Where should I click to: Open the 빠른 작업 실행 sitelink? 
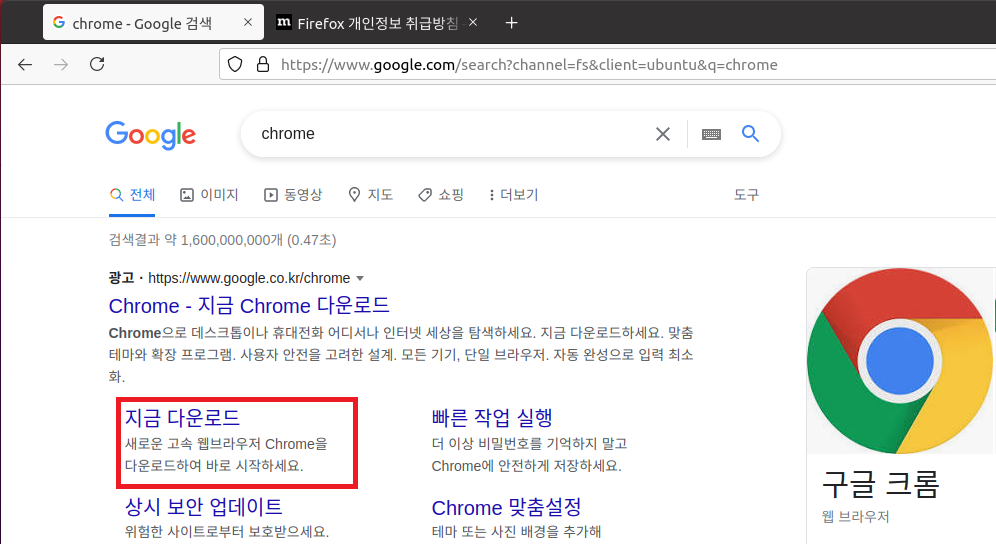coord(492,418)
